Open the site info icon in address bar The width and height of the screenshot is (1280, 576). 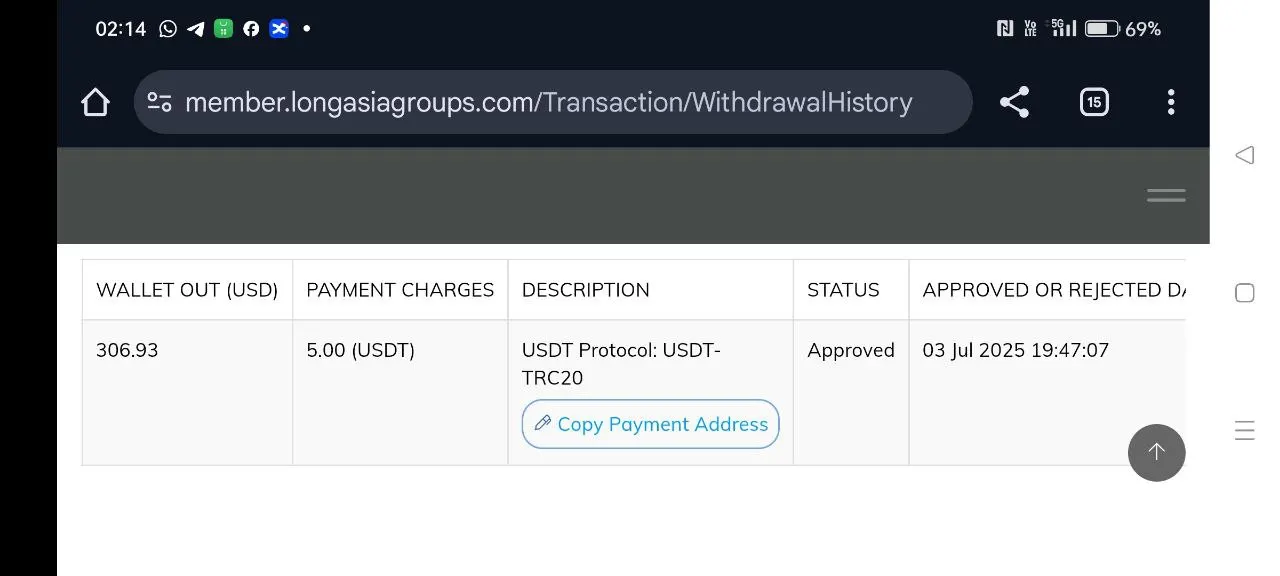point(160,102)
